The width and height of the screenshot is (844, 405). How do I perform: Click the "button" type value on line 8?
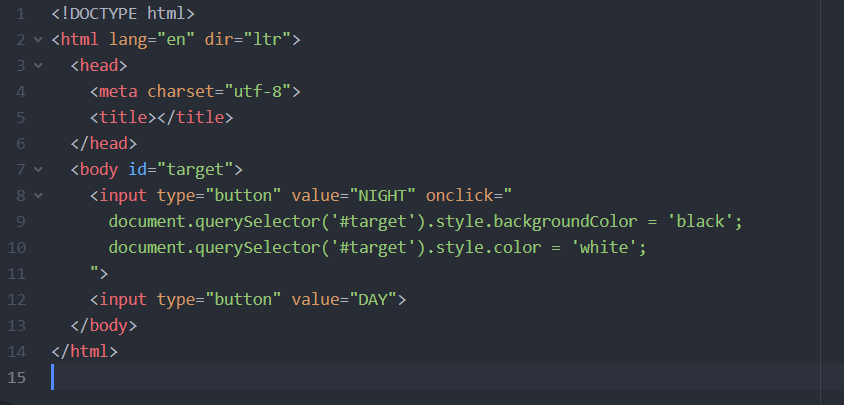point(243,195)
